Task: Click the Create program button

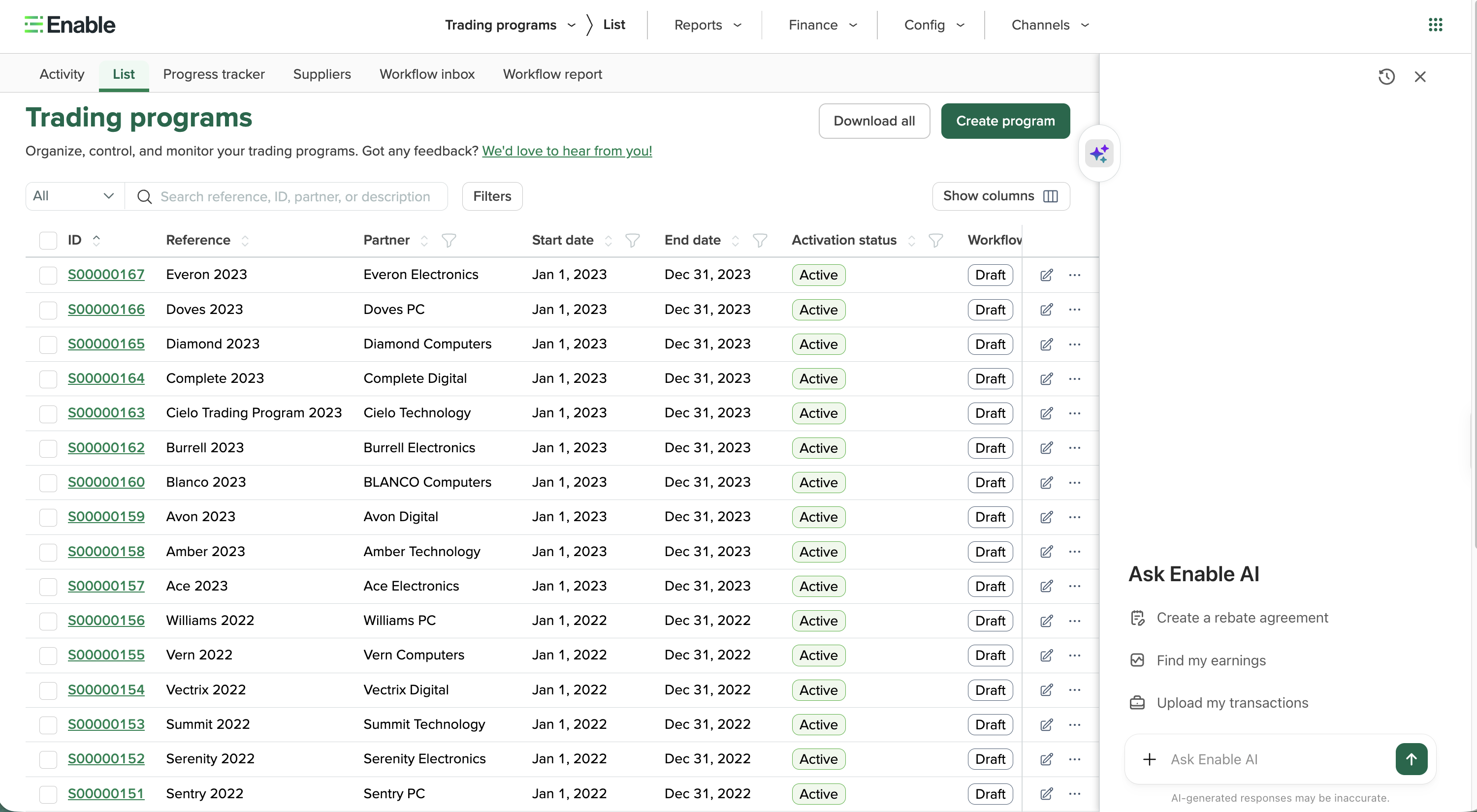Action: coord(1005,121)
